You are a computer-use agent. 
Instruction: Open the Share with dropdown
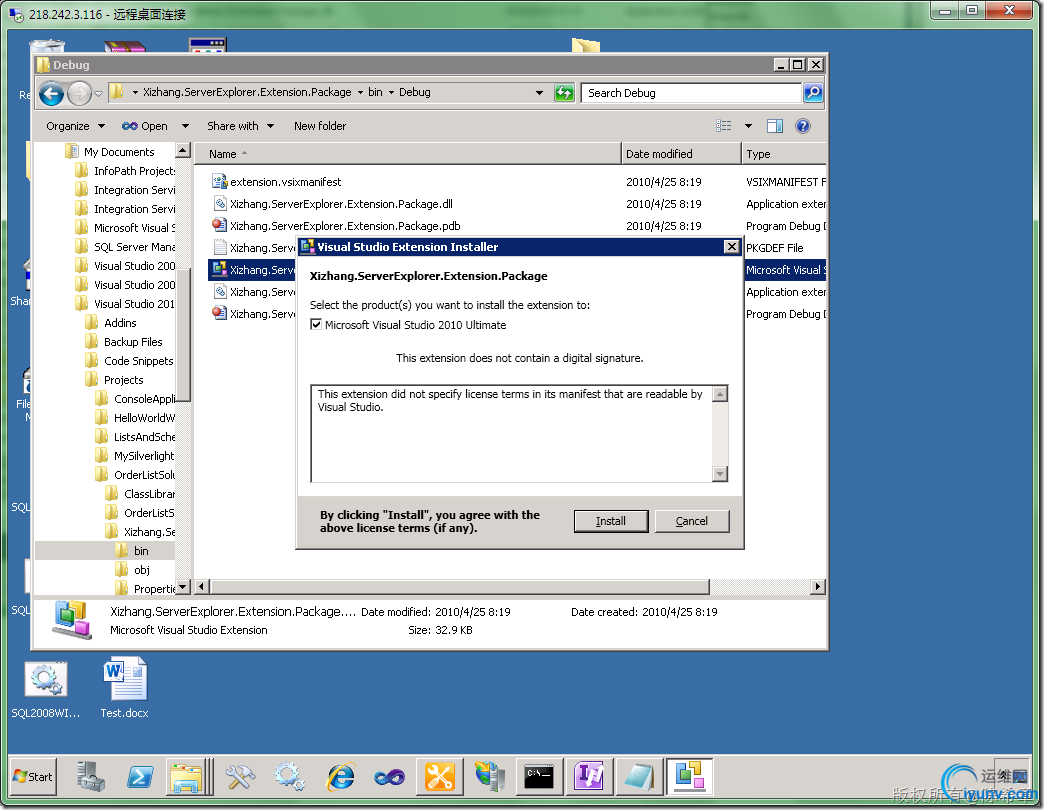240,126
